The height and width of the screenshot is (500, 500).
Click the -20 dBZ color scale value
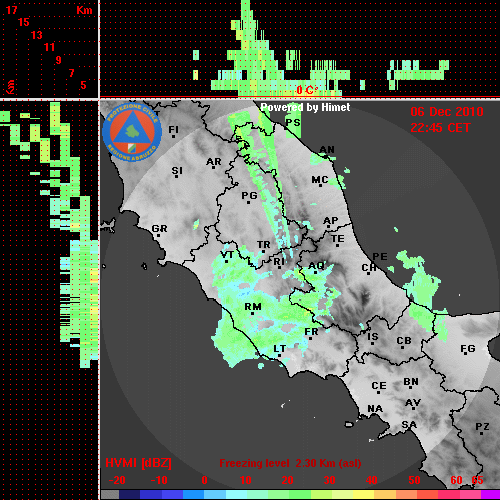(117, 480)
